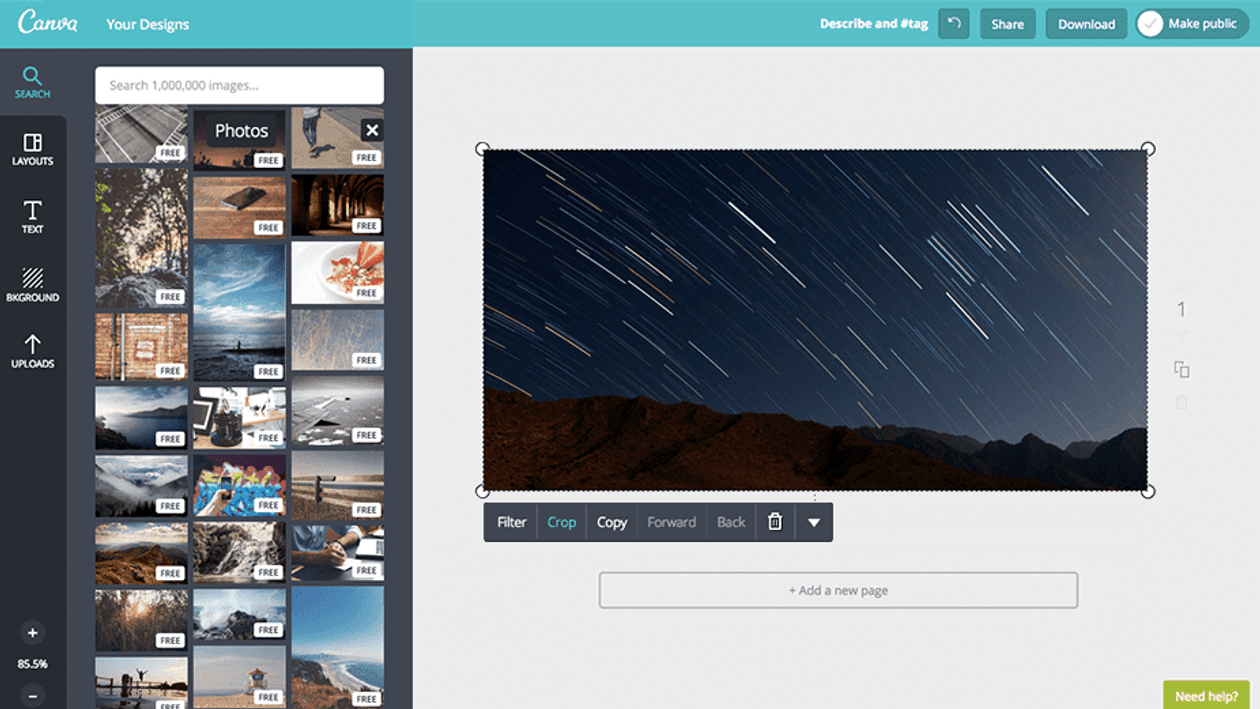Select the Text tool in sidebar

(x=32, y=216)
